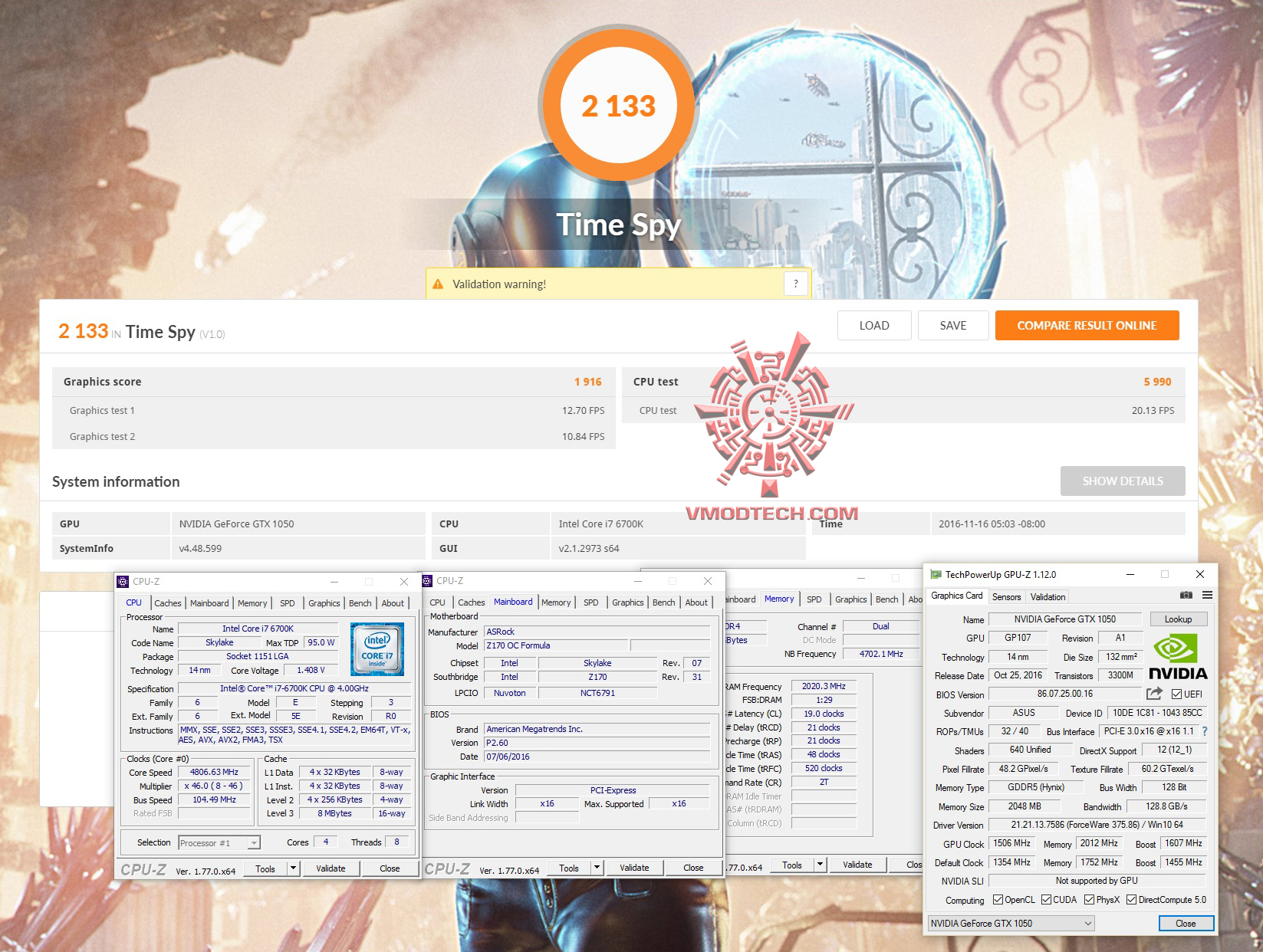Click Tools button in CPU-Z memory window
The width and height of the screenshot is (1263, 952).
click(x=792, y=865)
